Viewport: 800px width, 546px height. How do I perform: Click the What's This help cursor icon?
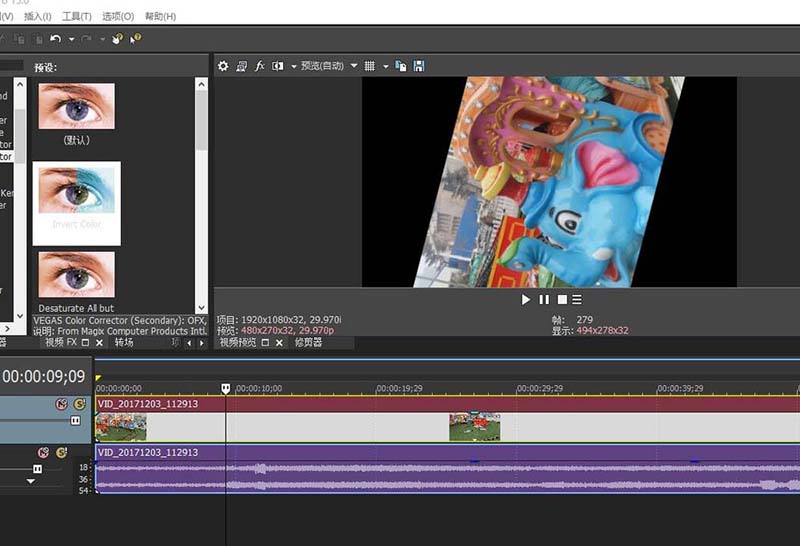click(135, 39)
